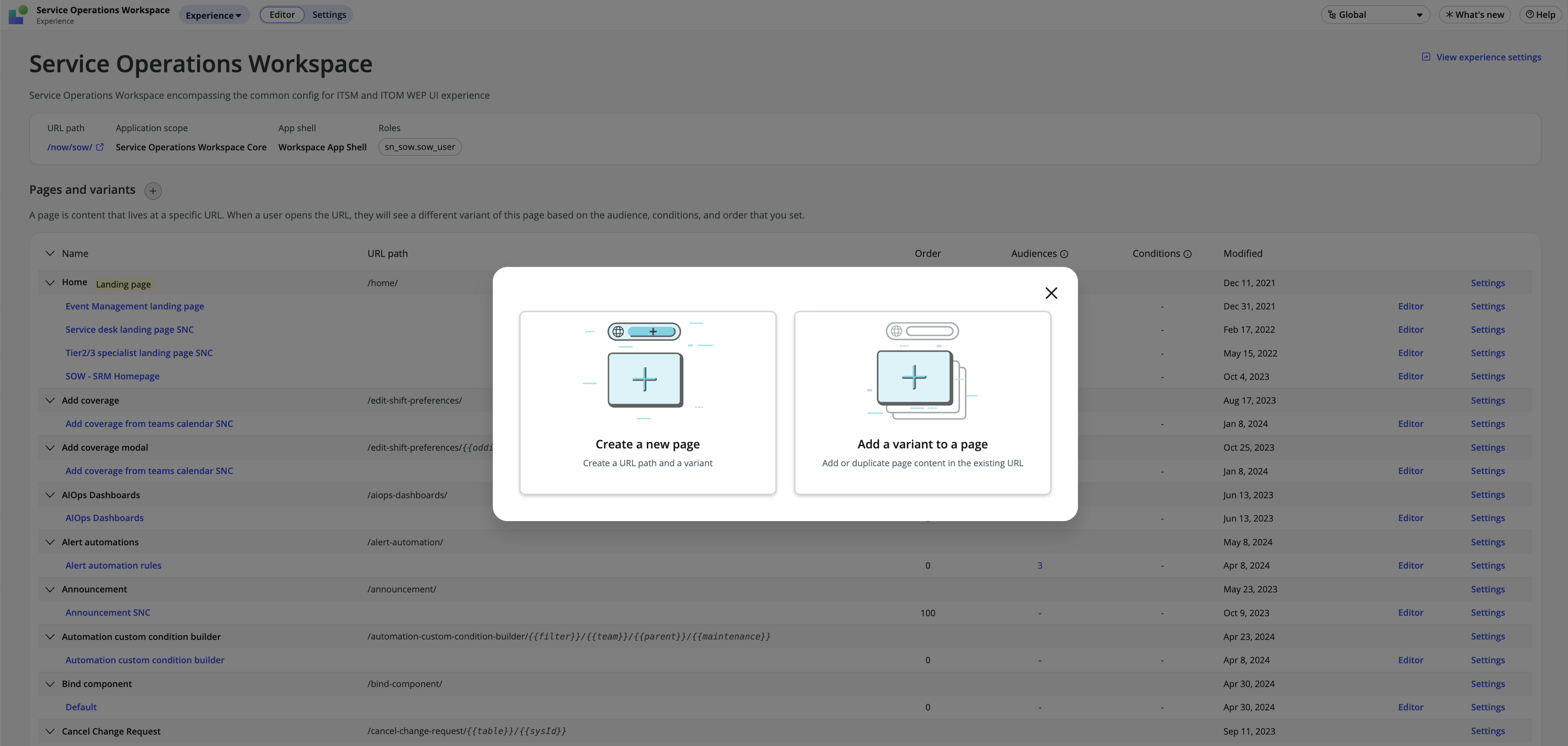
Task: Click Service Operations Workspace Core scope value
Action: tap(191, 147)
